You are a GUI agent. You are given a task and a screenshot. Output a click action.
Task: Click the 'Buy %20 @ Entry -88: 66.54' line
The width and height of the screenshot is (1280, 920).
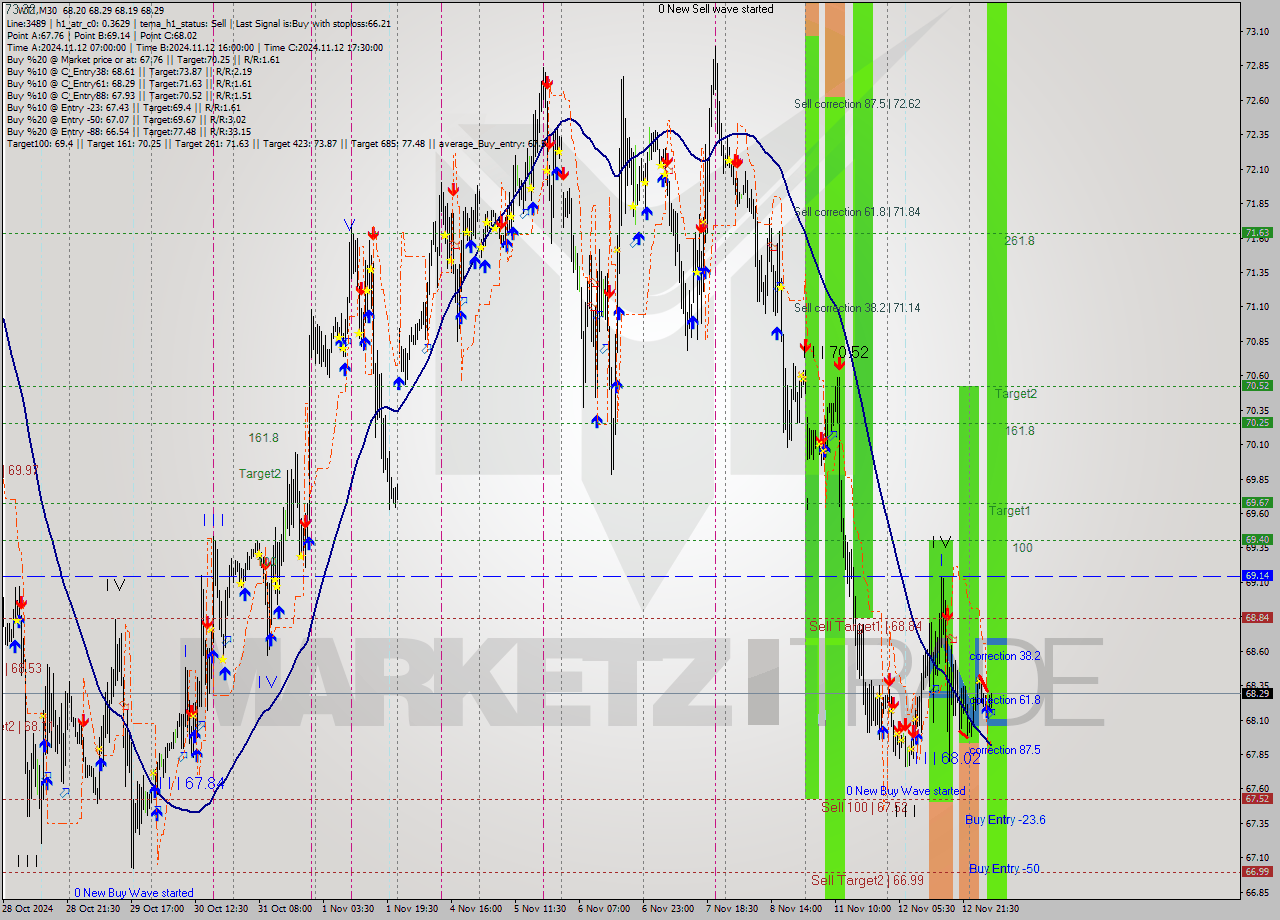128,132
